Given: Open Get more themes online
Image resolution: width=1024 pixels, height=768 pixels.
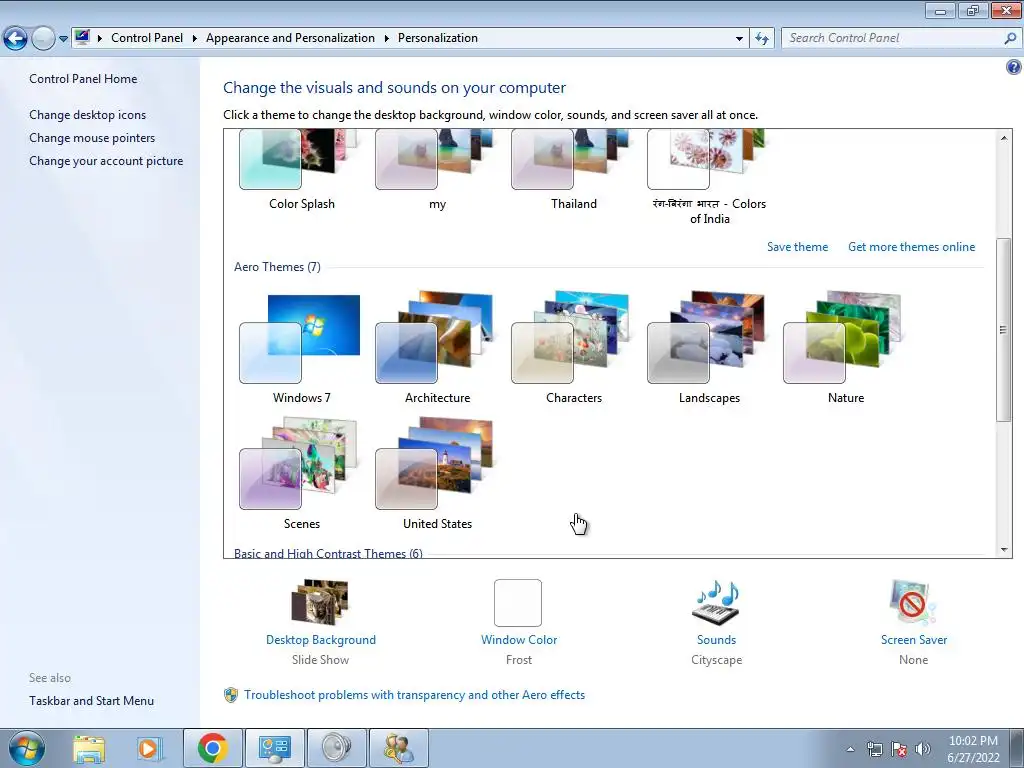Looking at the screenshot, I should [x=912, y=247].
